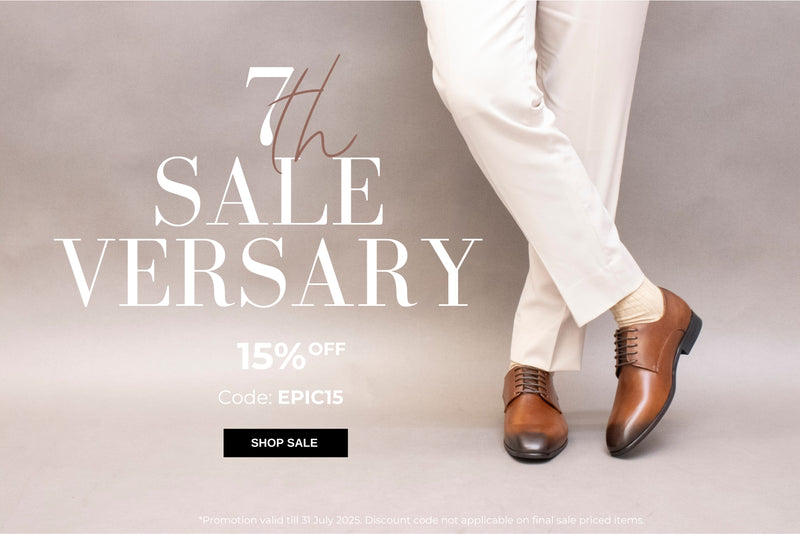Select the EPIC15 promo code text
The image size is (800, 534).
pyautogui.click(x=310, y=398)
